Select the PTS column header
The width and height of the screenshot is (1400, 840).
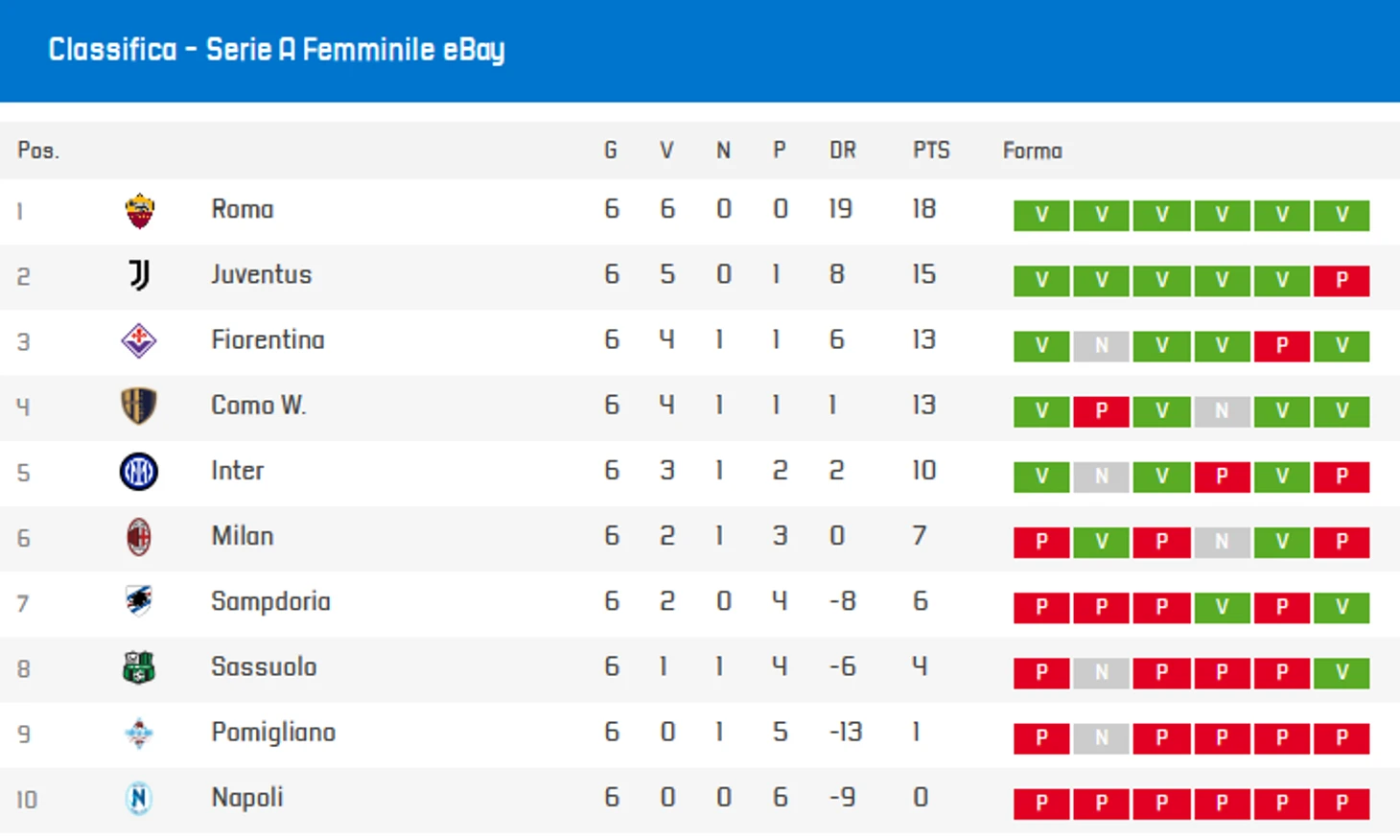tap(931, 151)
